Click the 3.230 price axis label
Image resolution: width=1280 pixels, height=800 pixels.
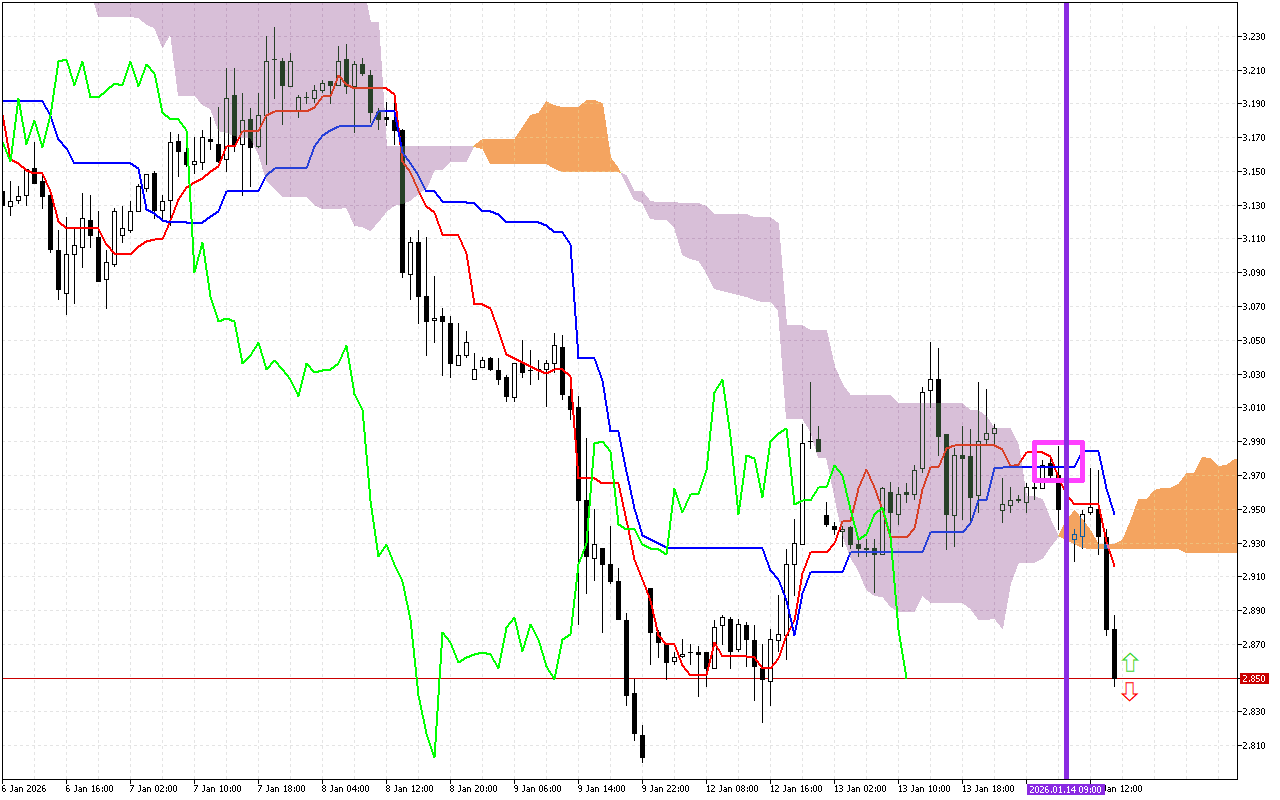[1253, 36]
